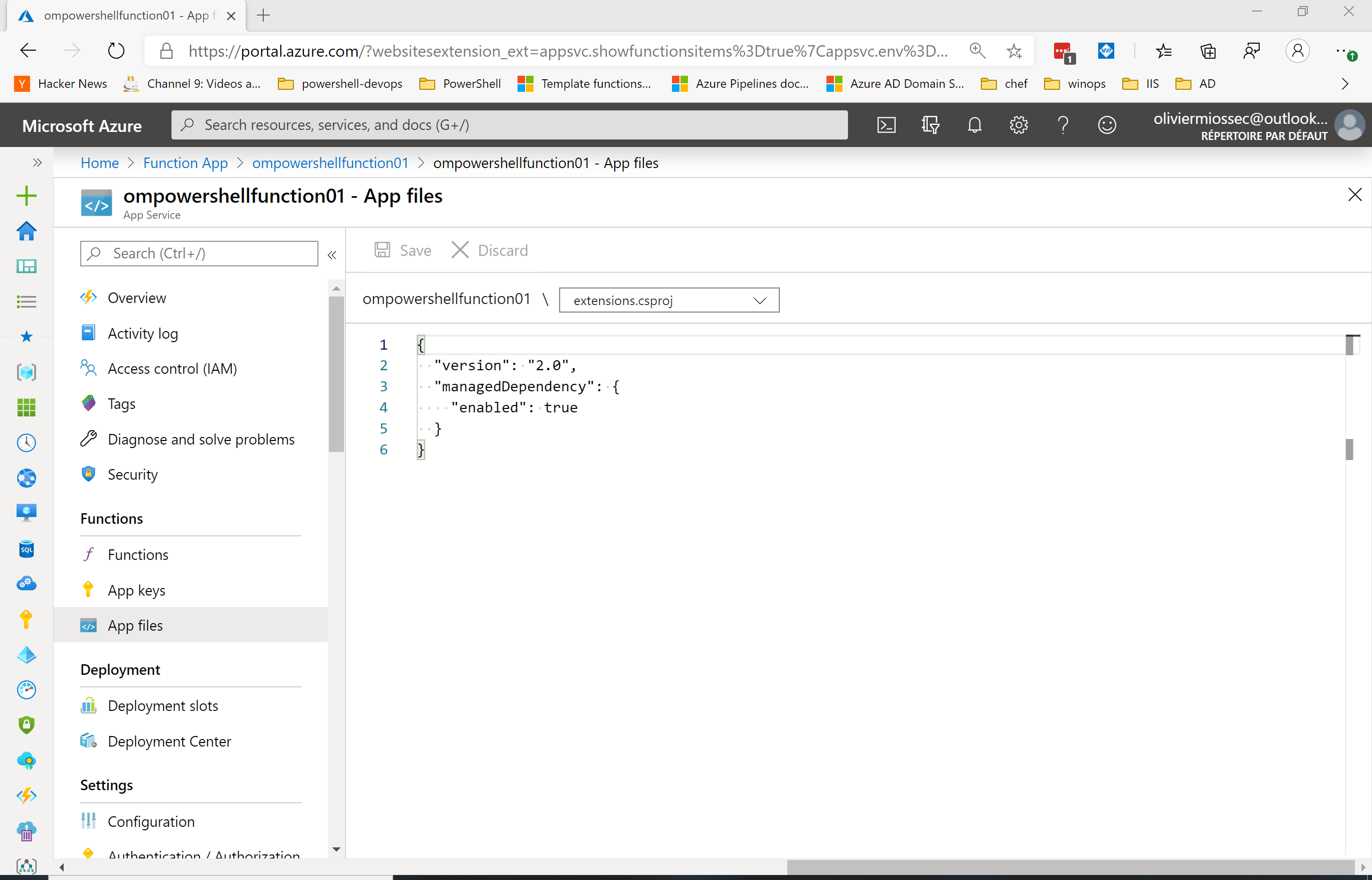Image resolution: width=1372 pixels, height=880 pixels.
Task: Open Function App lightning sidebar icon
Action: [26, 795]
